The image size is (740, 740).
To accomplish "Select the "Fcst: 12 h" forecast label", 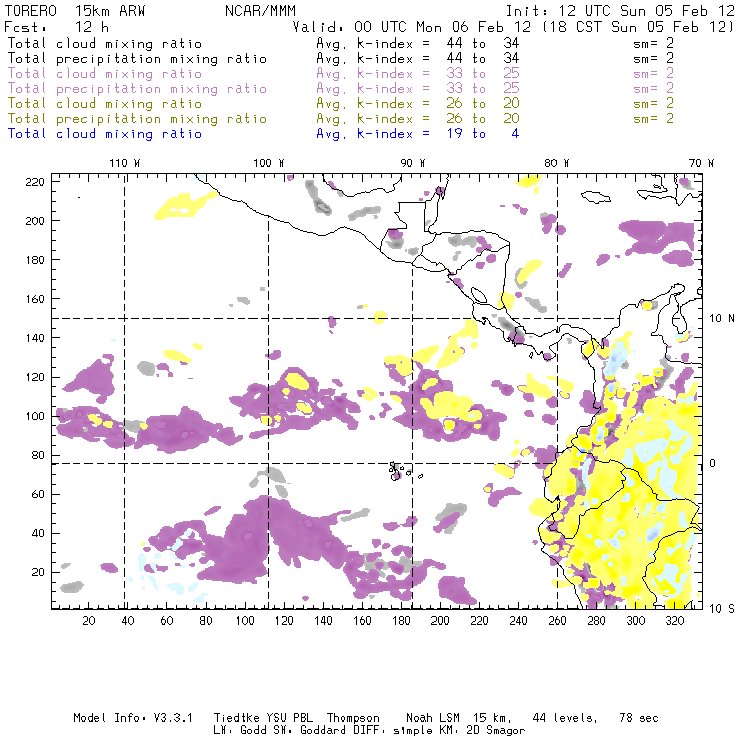I will coord(56,27).
